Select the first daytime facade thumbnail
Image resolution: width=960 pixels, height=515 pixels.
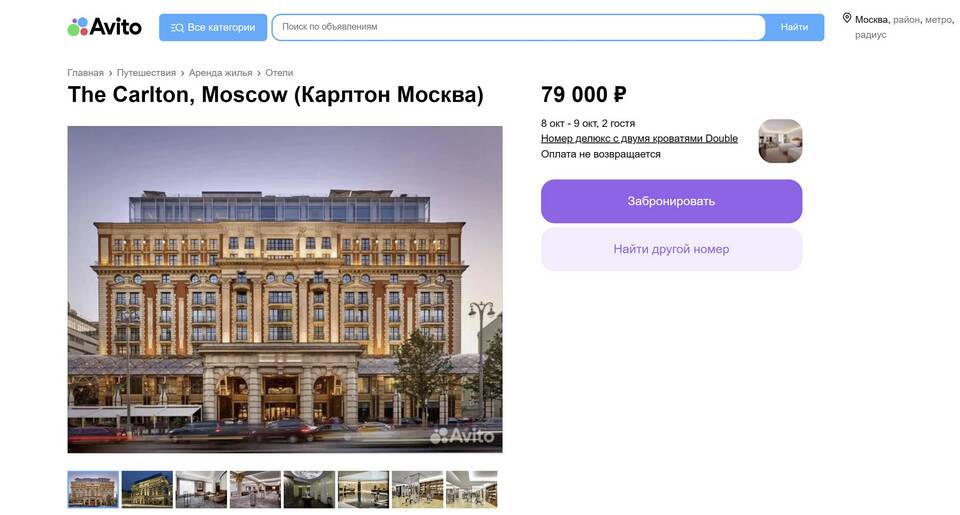pyautogui.click(x=93, y=490)
